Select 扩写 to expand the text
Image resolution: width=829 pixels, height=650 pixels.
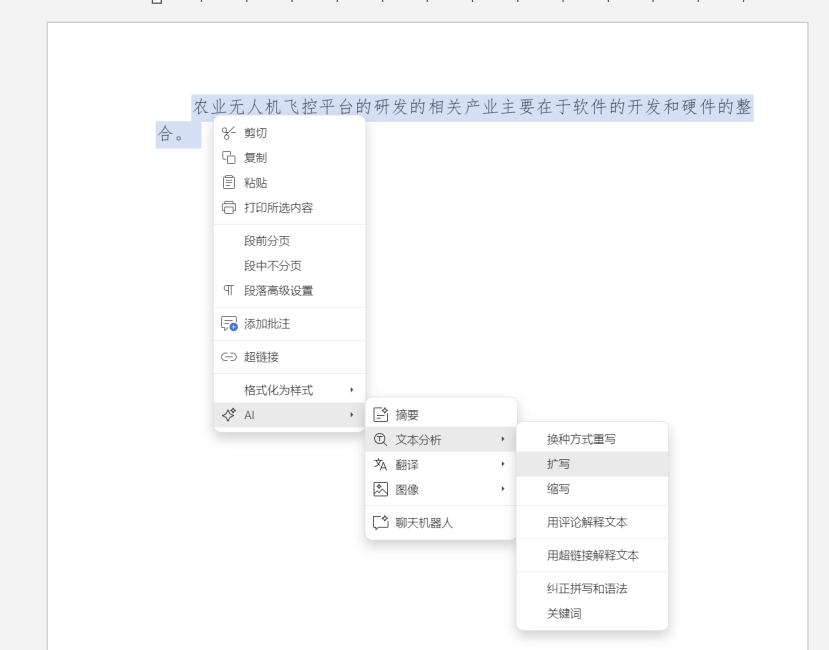tap(592, 464)
